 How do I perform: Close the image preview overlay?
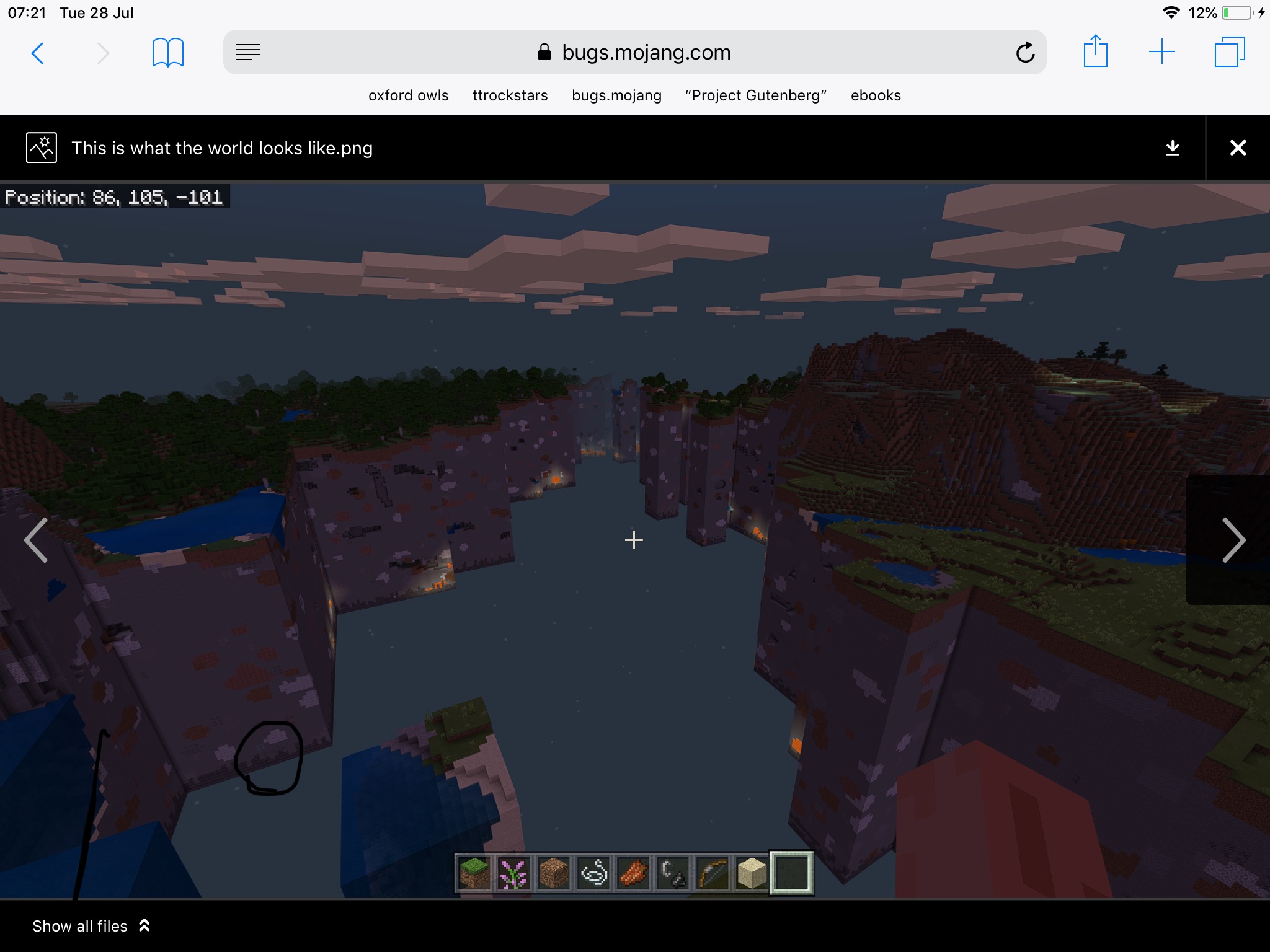point(1238,148)
